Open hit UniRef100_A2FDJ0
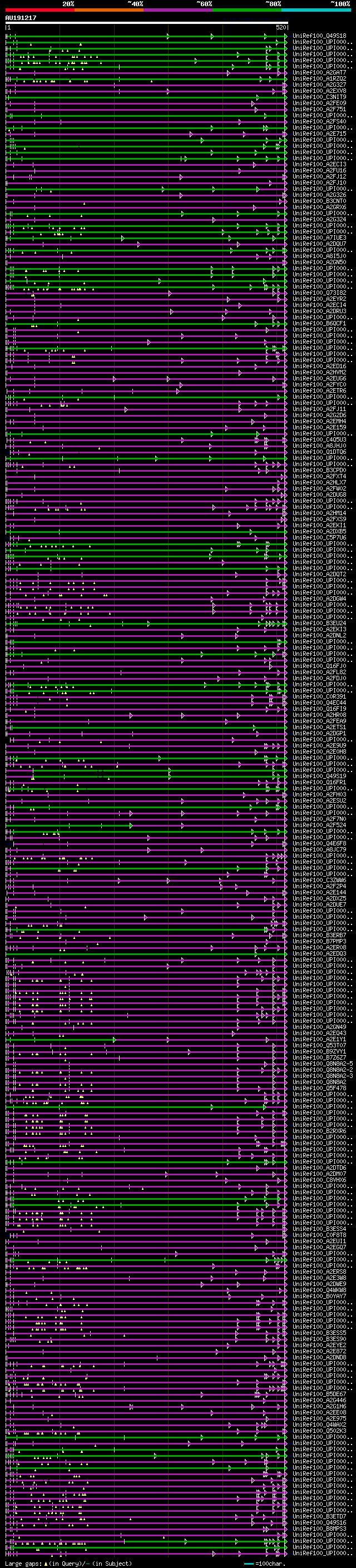 tap(319, 678)
